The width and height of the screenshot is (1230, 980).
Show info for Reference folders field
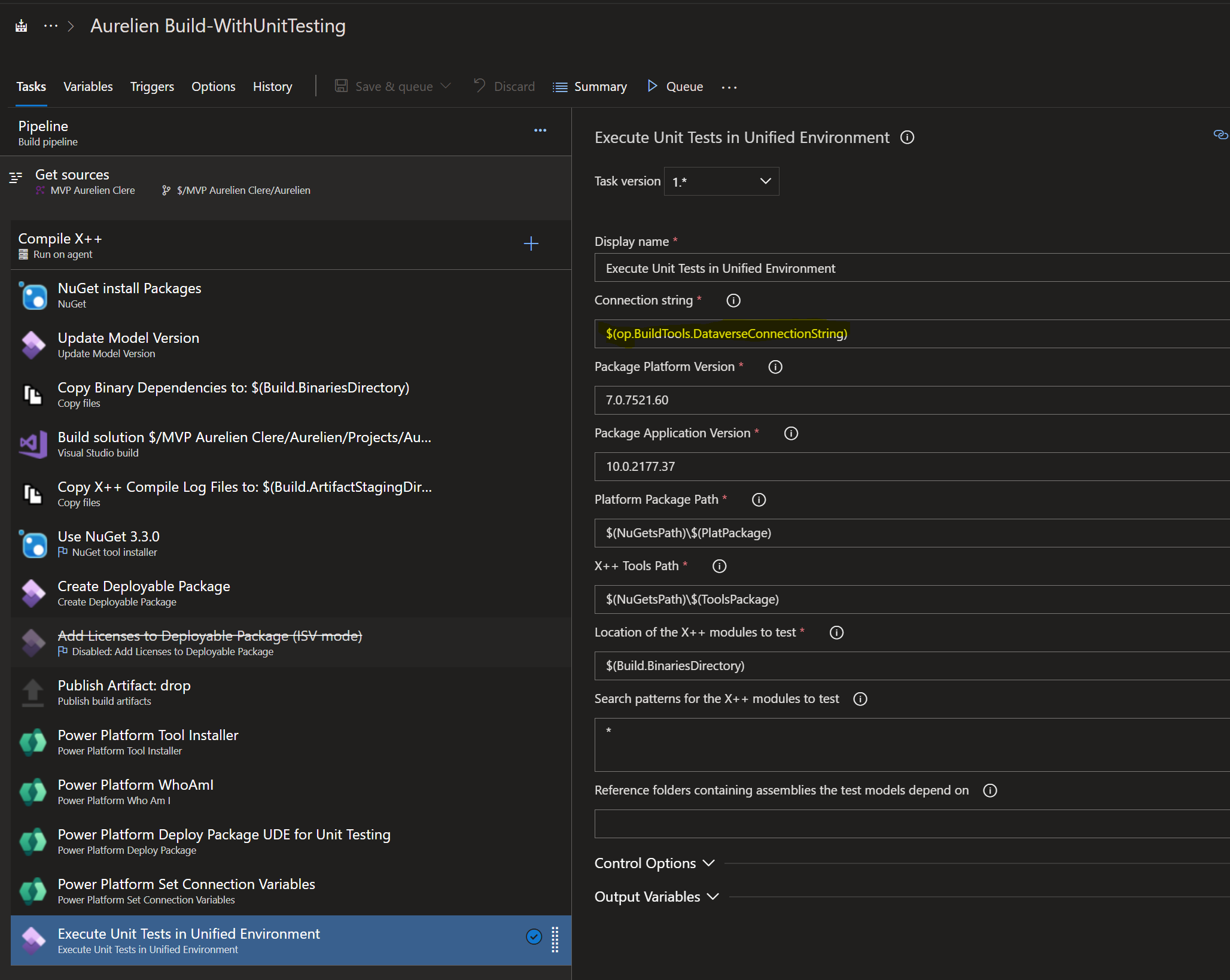(991, 790)
